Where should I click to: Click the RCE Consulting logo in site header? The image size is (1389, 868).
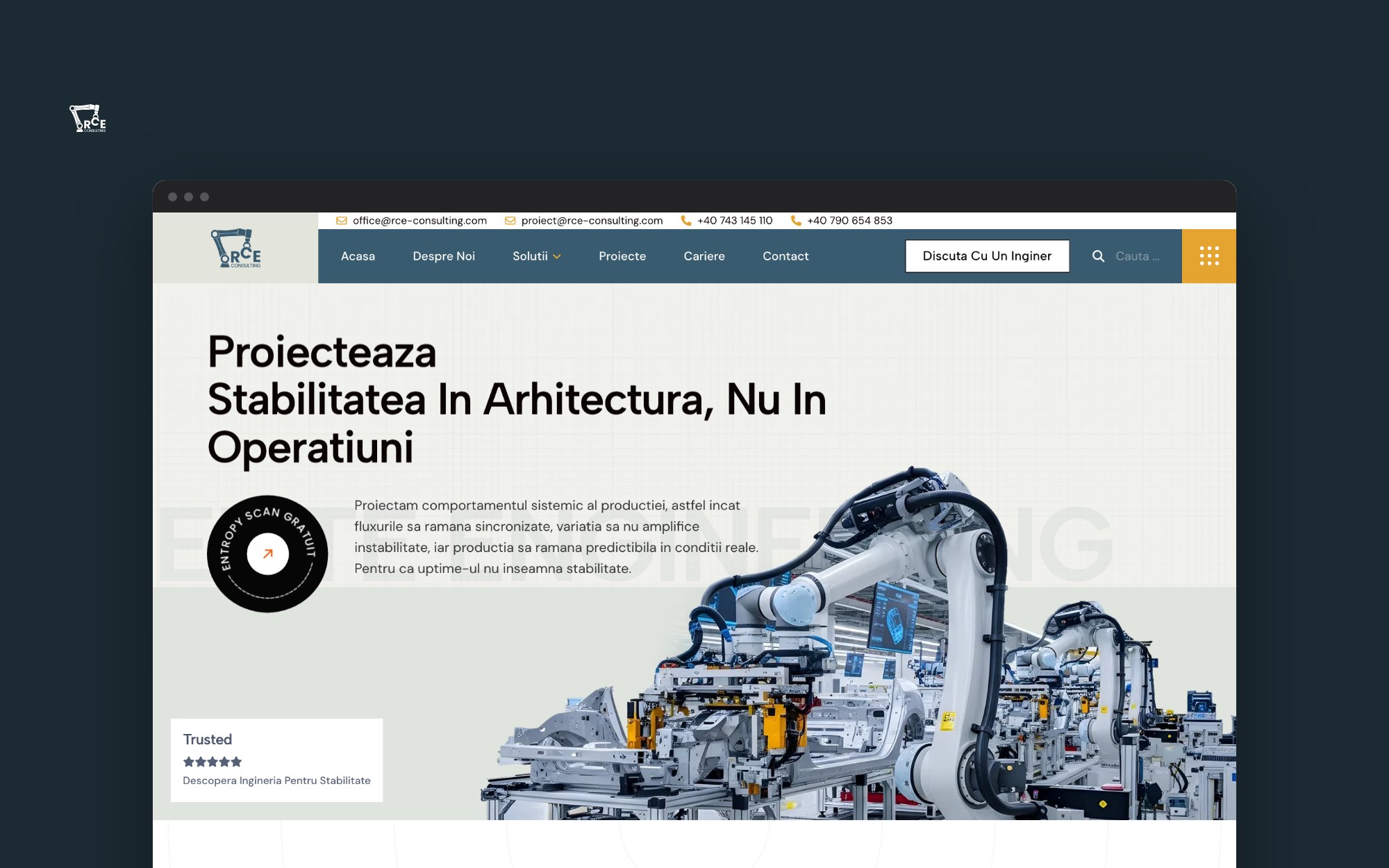[236, 249]
